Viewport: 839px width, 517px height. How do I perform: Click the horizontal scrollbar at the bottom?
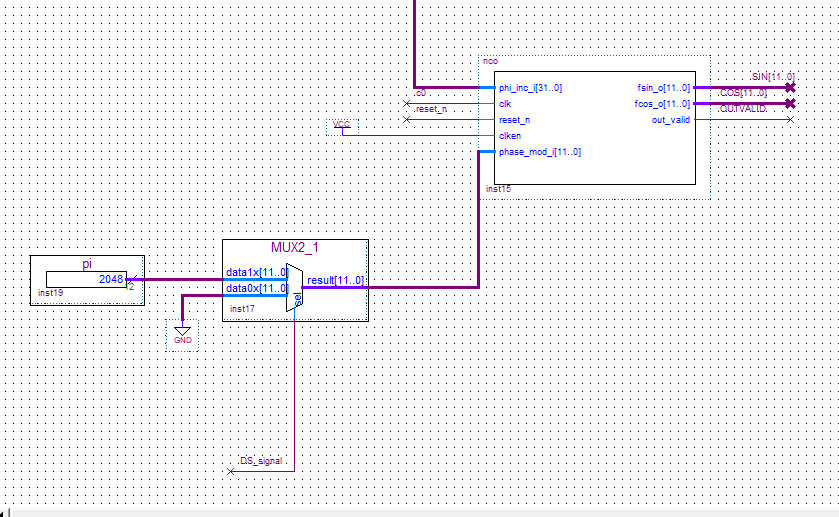(x=420, y=511)
